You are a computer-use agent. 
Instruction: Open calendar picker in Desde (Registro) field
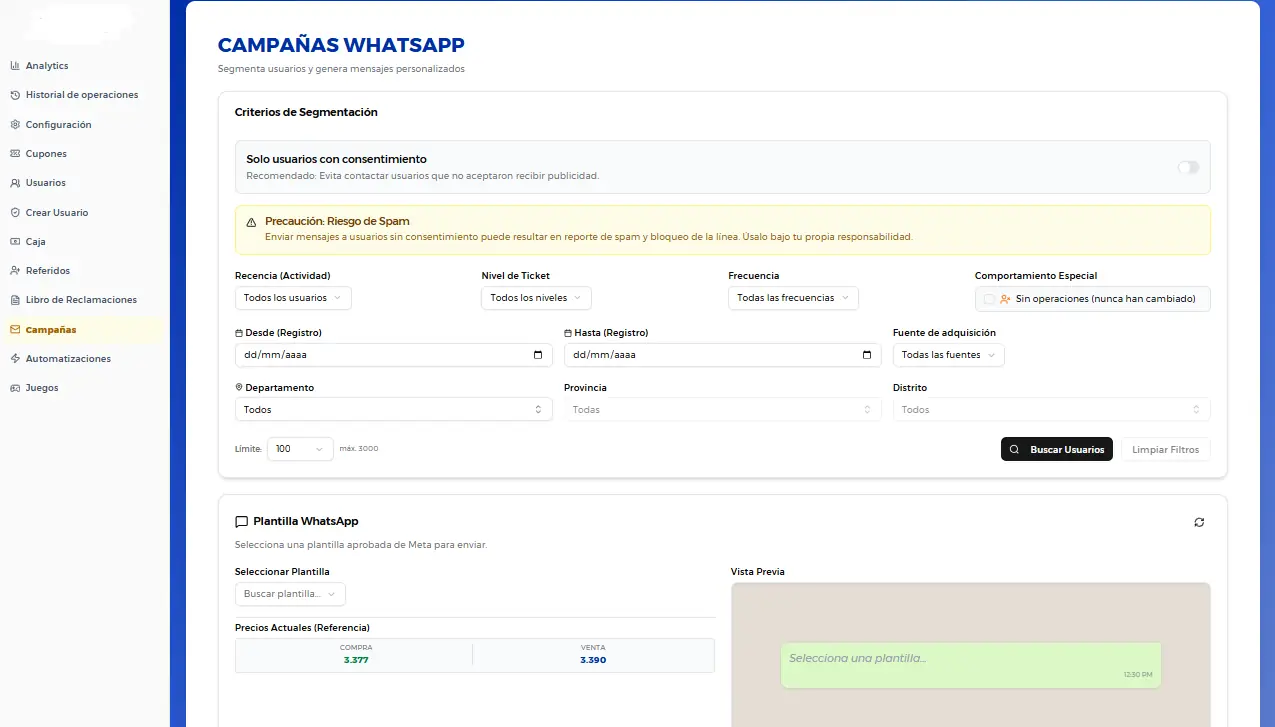click(x=538, y=355)
